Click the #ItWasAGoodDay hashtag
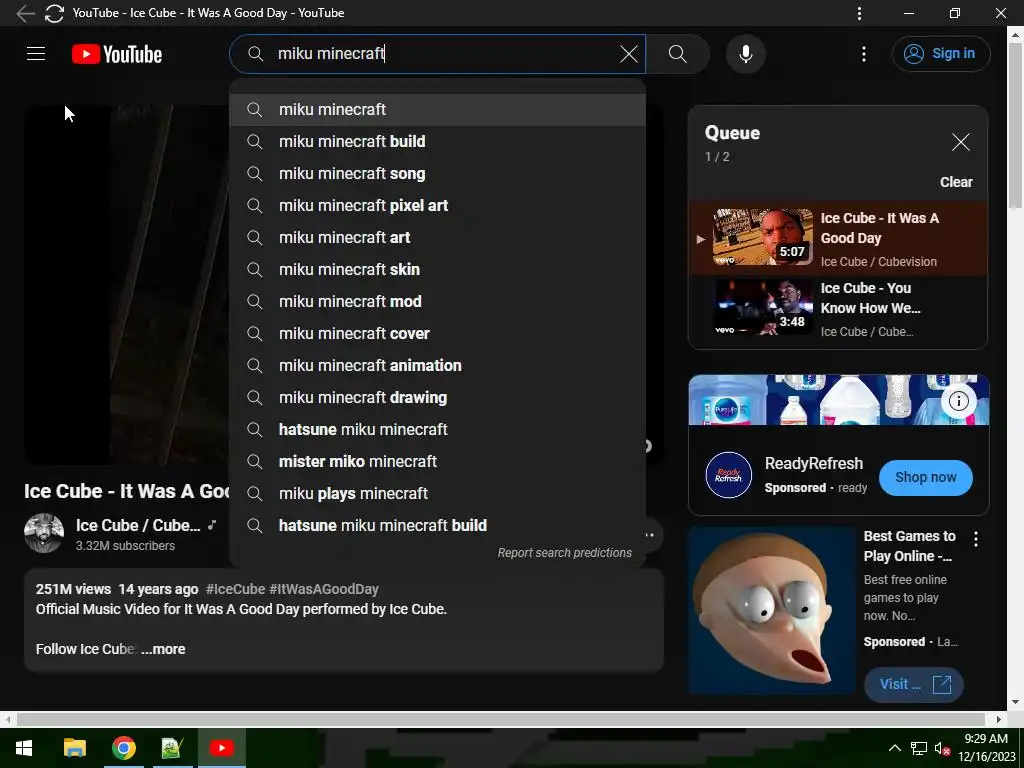Viewport: 1024px width, 768px height. click(x=324, y=589)
